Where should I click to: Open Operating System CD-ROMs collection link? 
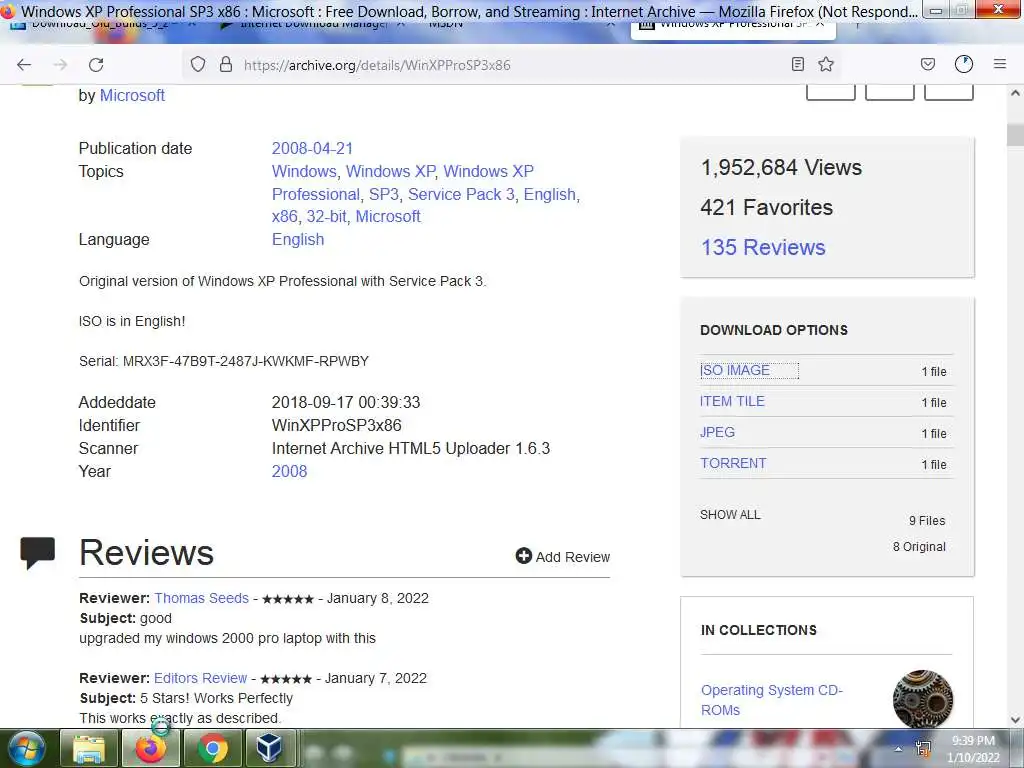772,700
